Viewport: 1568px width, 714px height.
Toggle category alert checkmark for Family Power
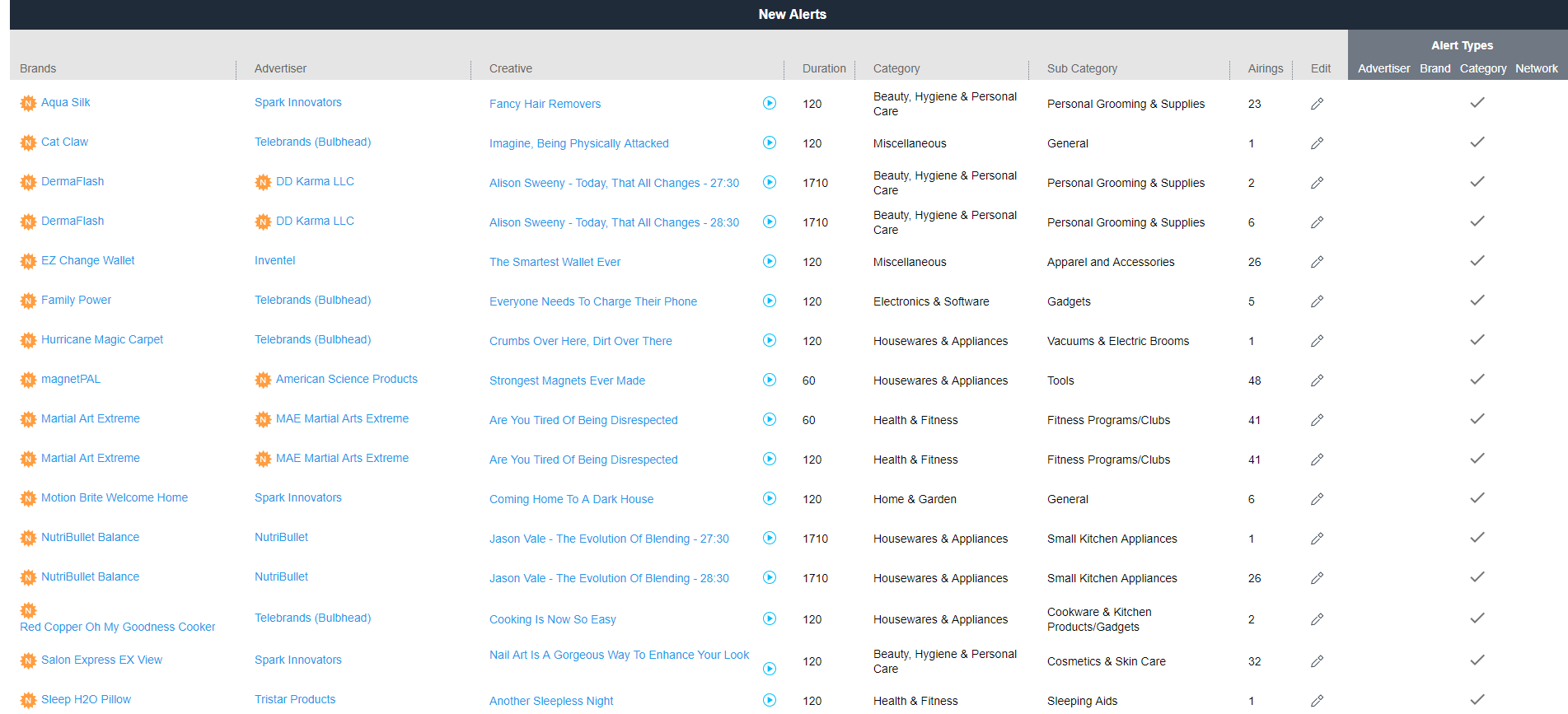[x=1477, y=301]
